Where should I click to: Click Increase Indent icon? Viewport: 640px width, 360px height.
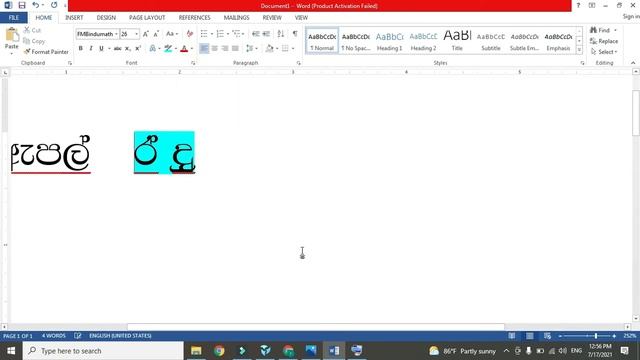coord(266,34)
